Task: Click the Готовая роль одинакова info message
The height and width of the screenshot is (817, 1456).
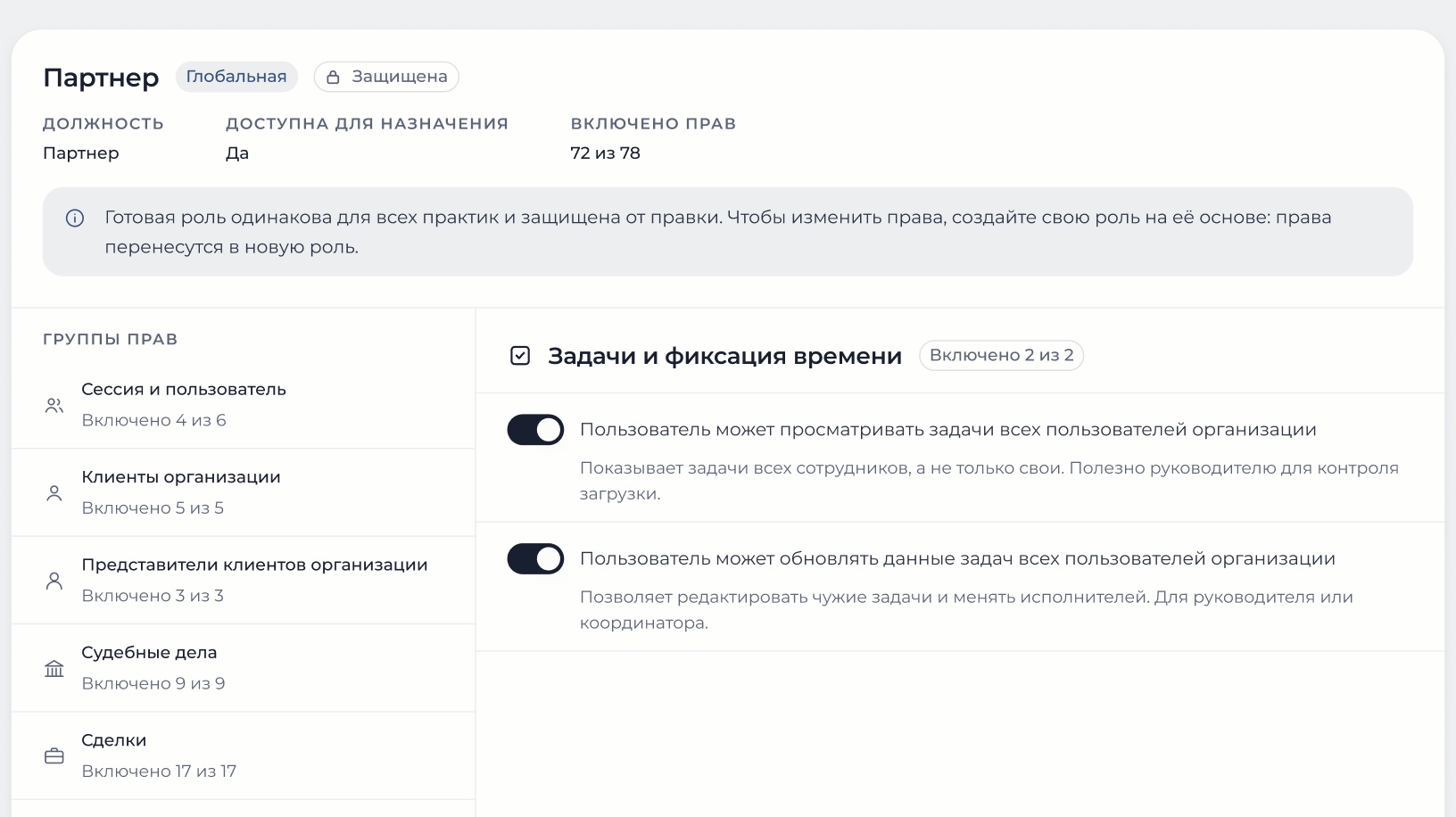Action: [x=718, y=232]
